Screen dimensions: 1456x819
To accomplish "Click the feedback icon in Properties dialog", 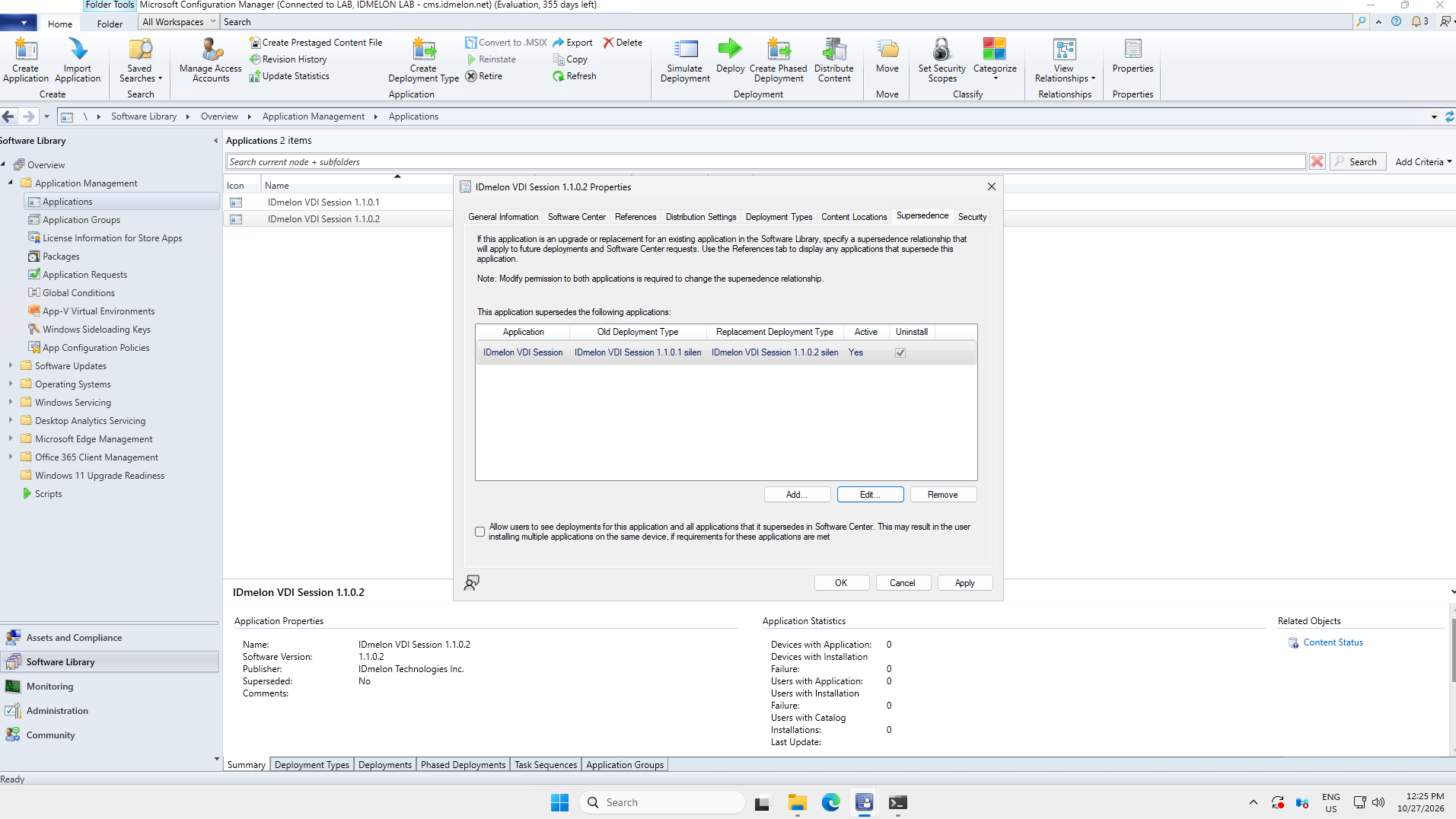I will pyautogui.click(x=472, y=583).
